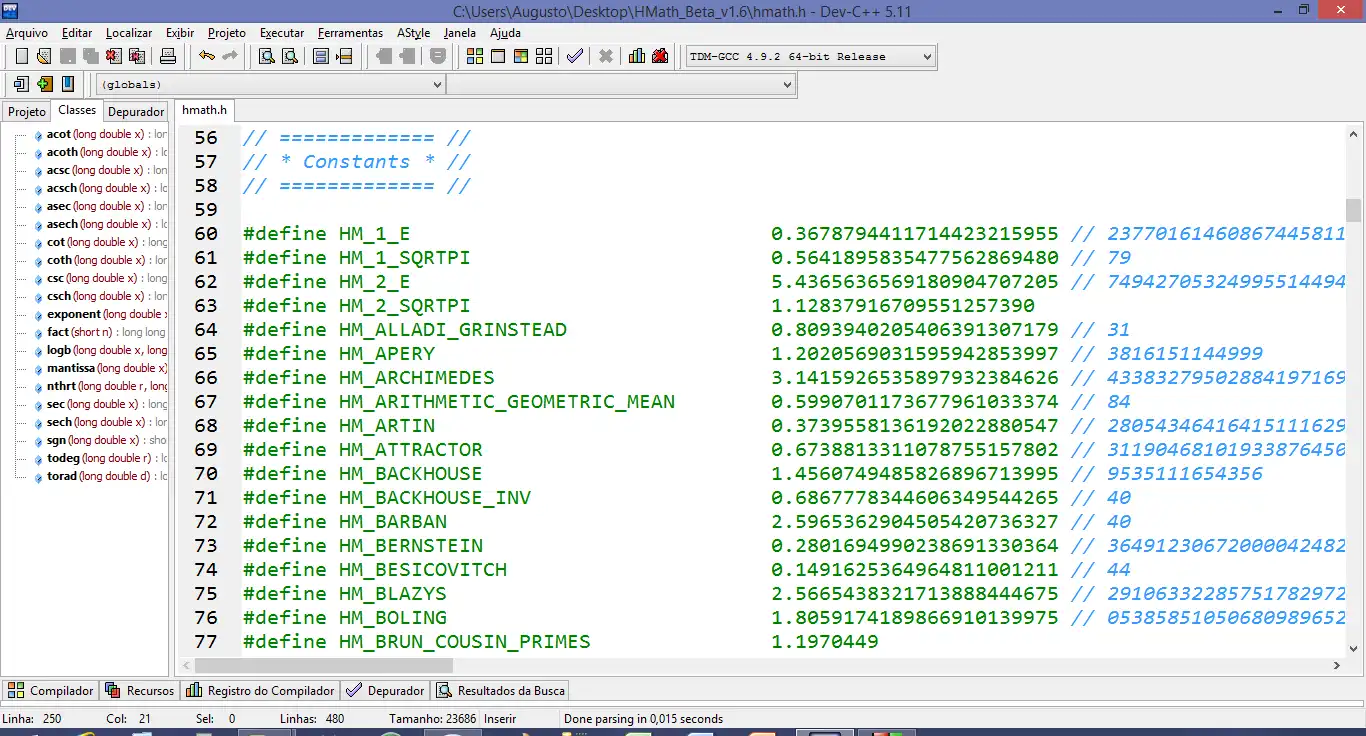Open the Arquivo menu
Image resolution: width=1366 pixels, height=736 pixels.
(x=27, y=33)
